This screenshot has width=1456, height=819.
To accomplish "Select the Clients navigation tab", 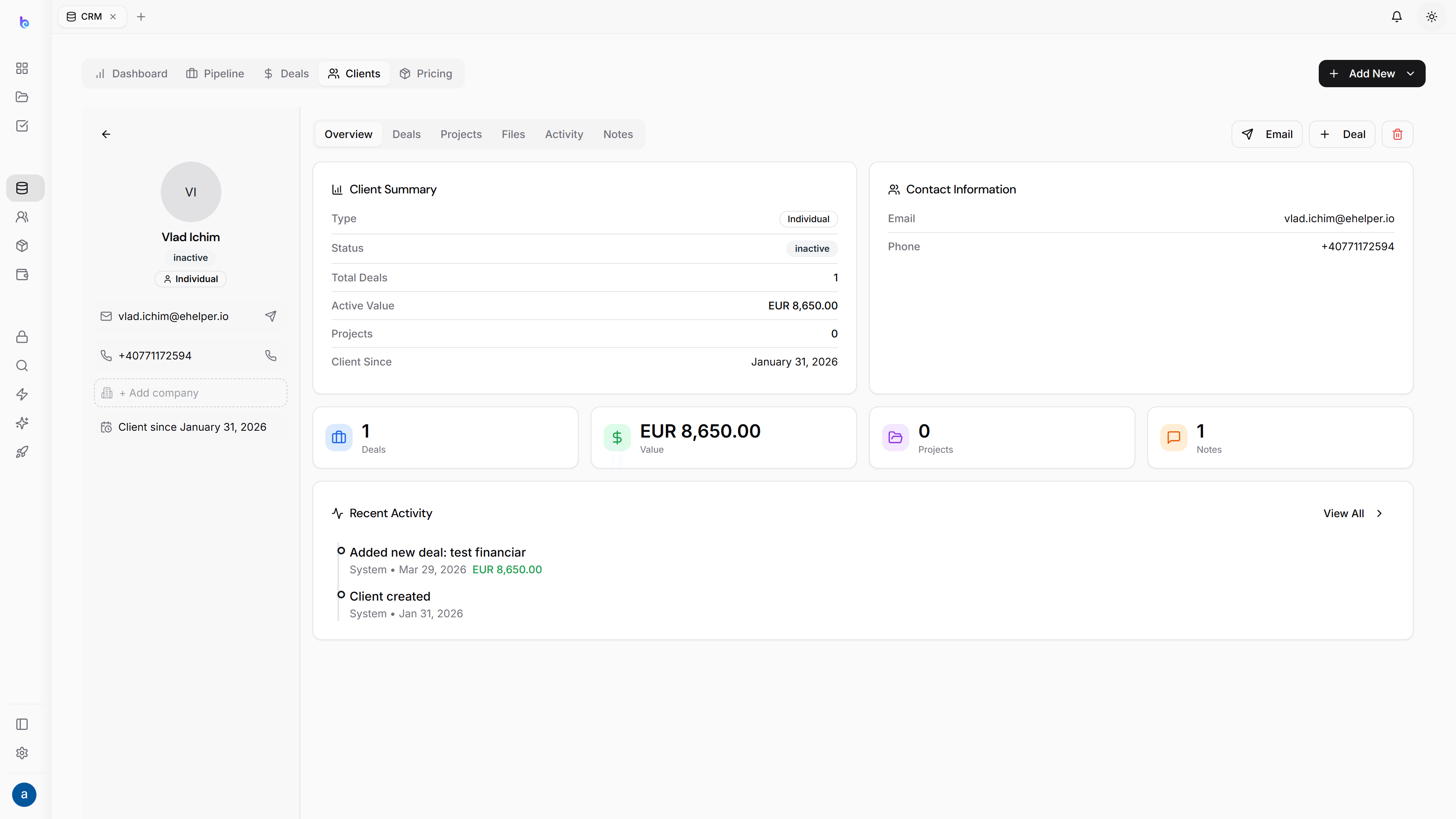I will point(355,74).
